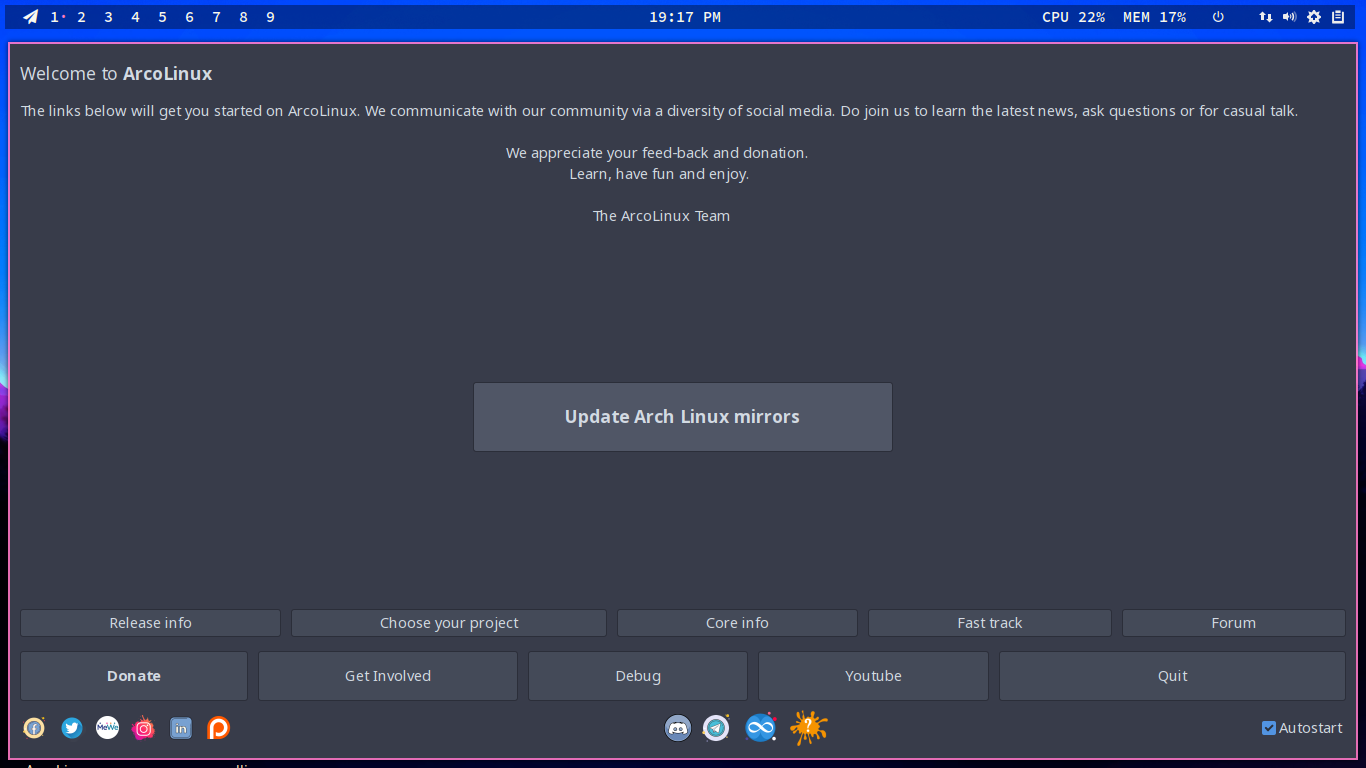Open the Youtube button
This screenshot has width=1366, height=768.
[873, 676]
